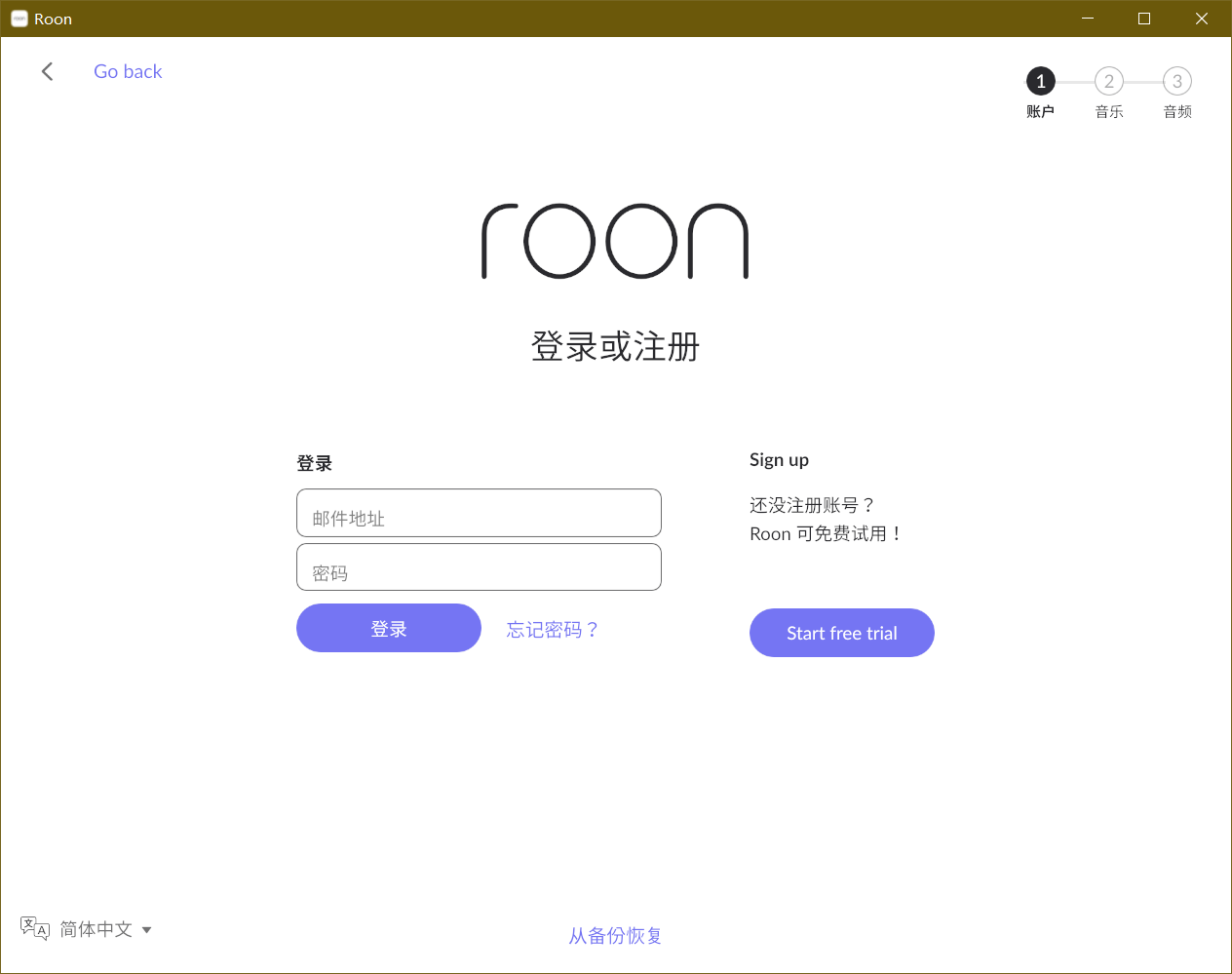Open the 忘记密码？ link
Screen dimensions: 1232x974
click(x=553, y=630)
